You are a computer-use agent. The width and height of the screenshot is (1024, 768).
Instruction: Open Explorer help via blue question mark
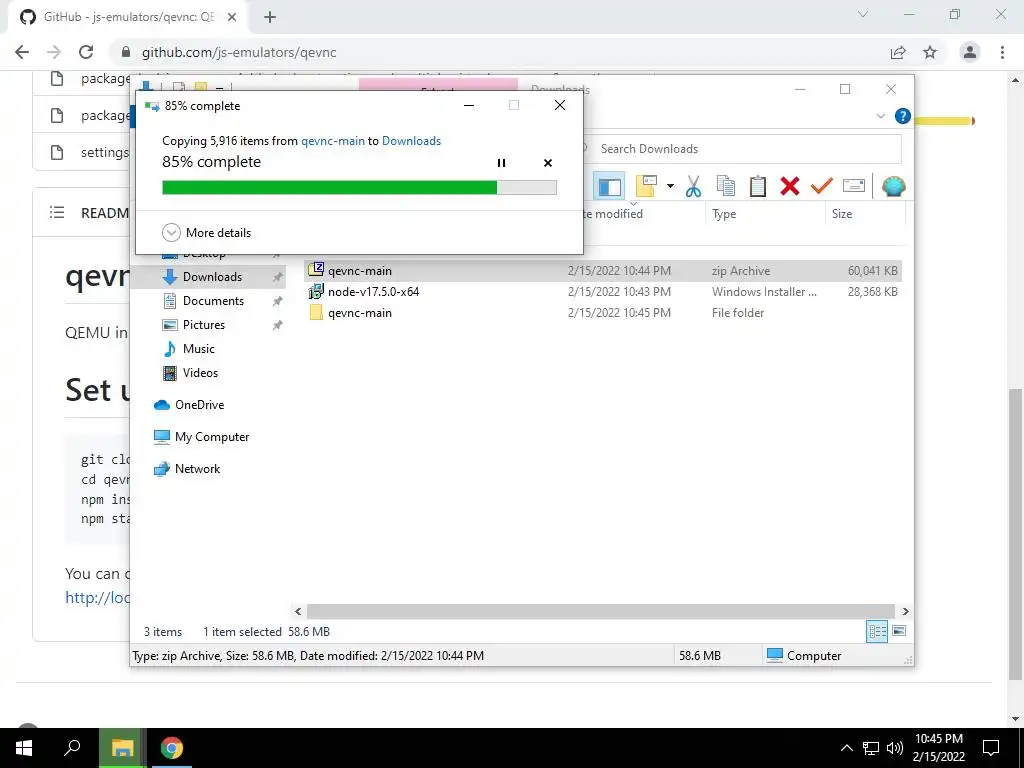(x=903, y=116)
